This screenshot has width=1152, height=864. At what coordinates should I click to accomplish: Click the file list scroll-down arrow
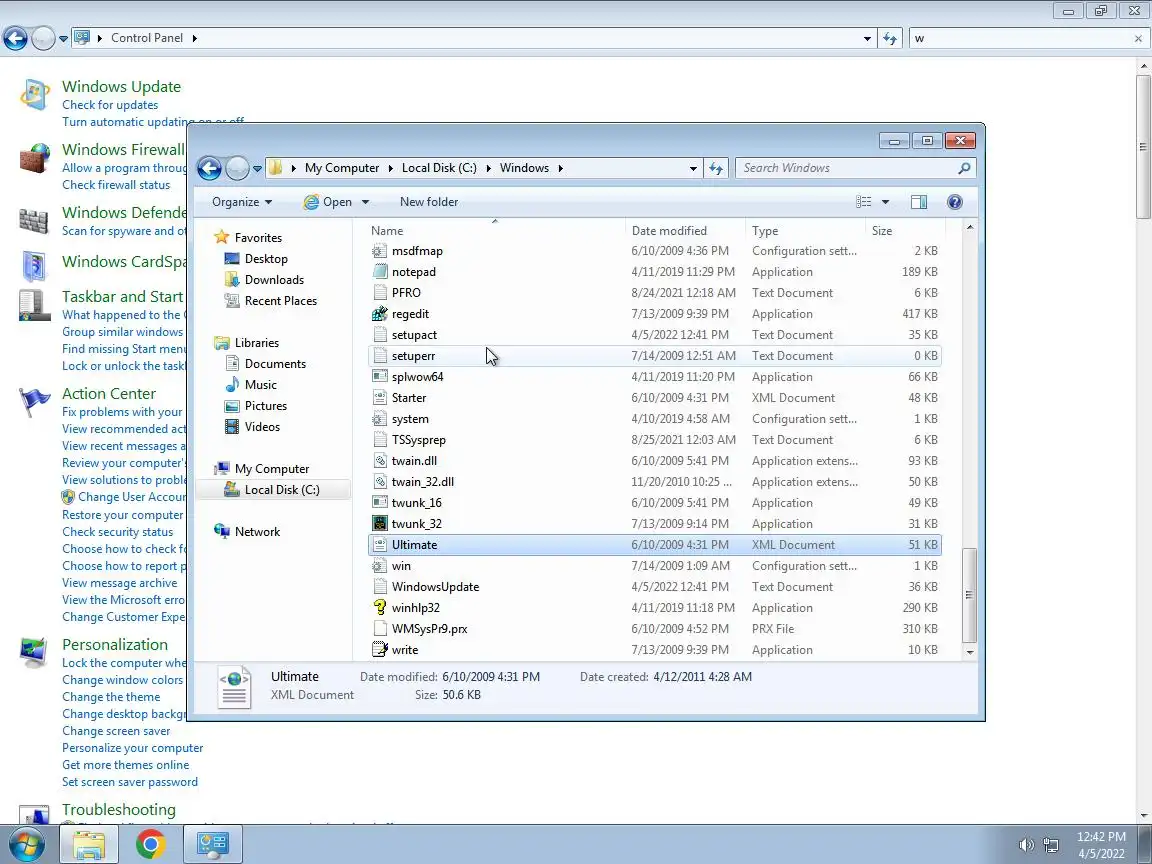pos(970,652)
